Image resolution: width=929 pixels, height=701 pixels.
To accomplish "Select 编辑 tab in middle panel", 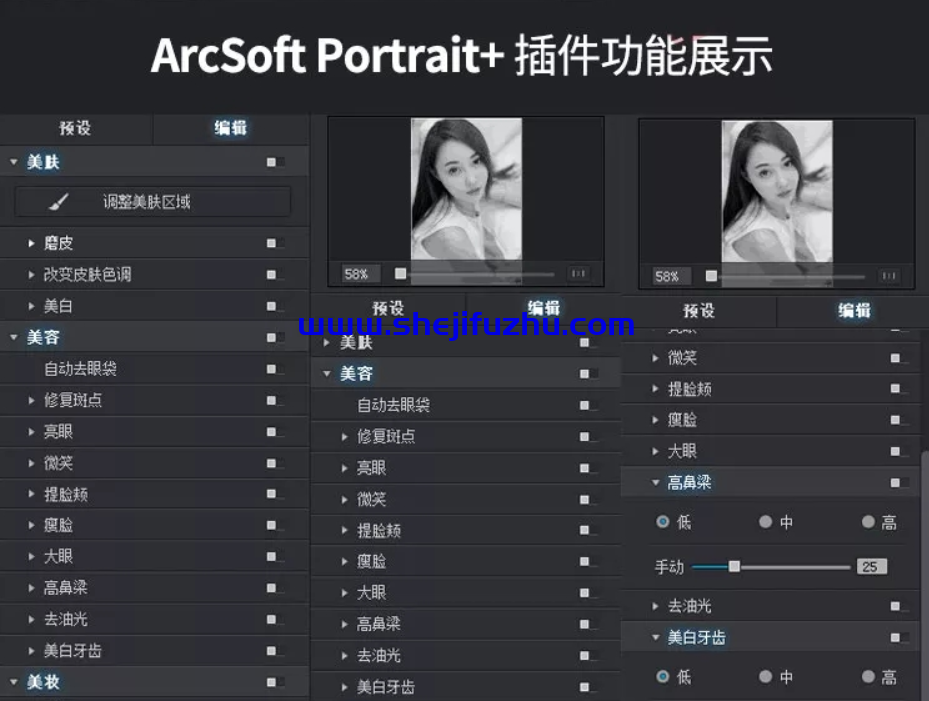I will 544,308.
